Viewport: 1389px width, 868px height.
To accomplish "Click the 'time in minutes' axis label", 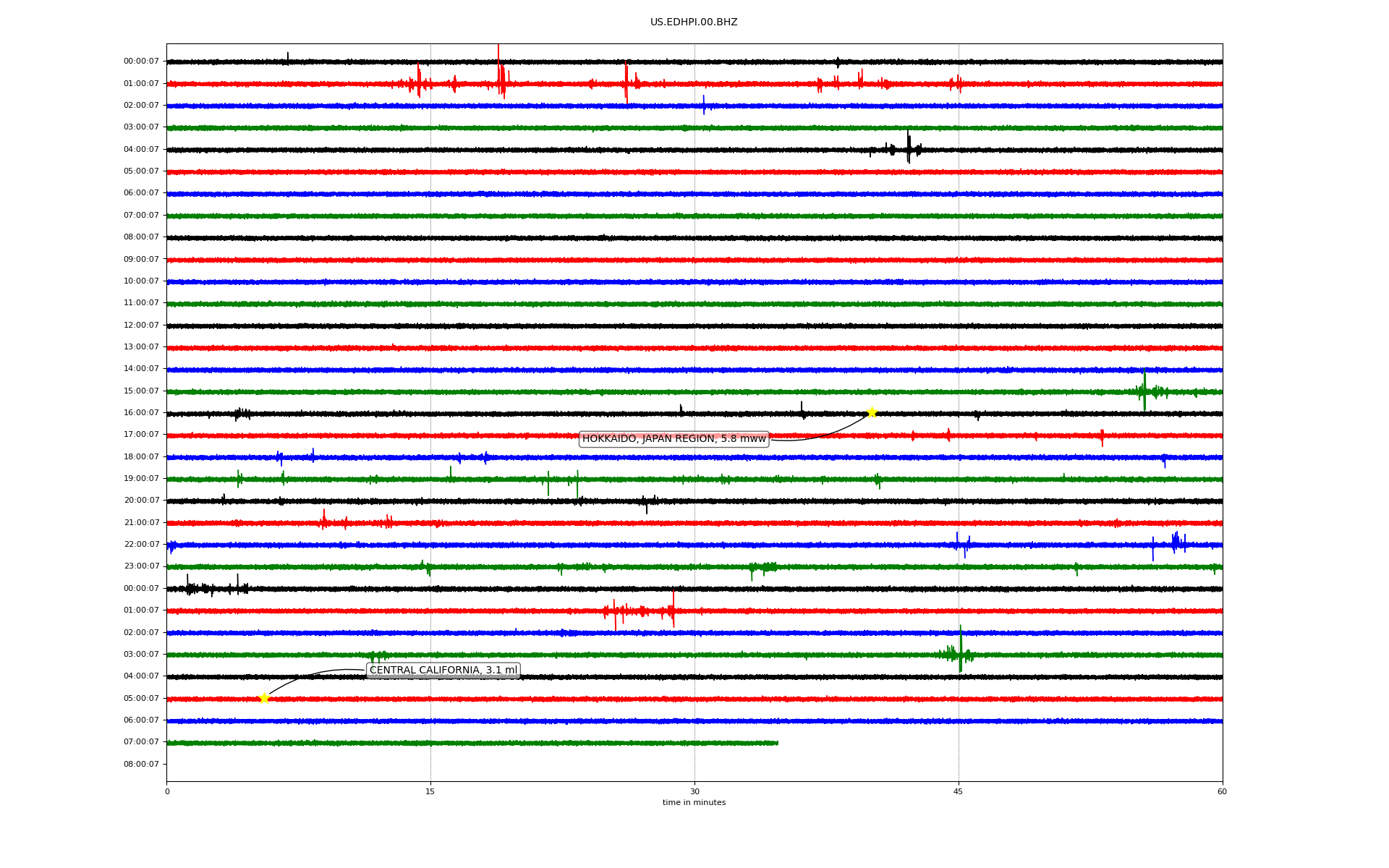I will 694,803.
